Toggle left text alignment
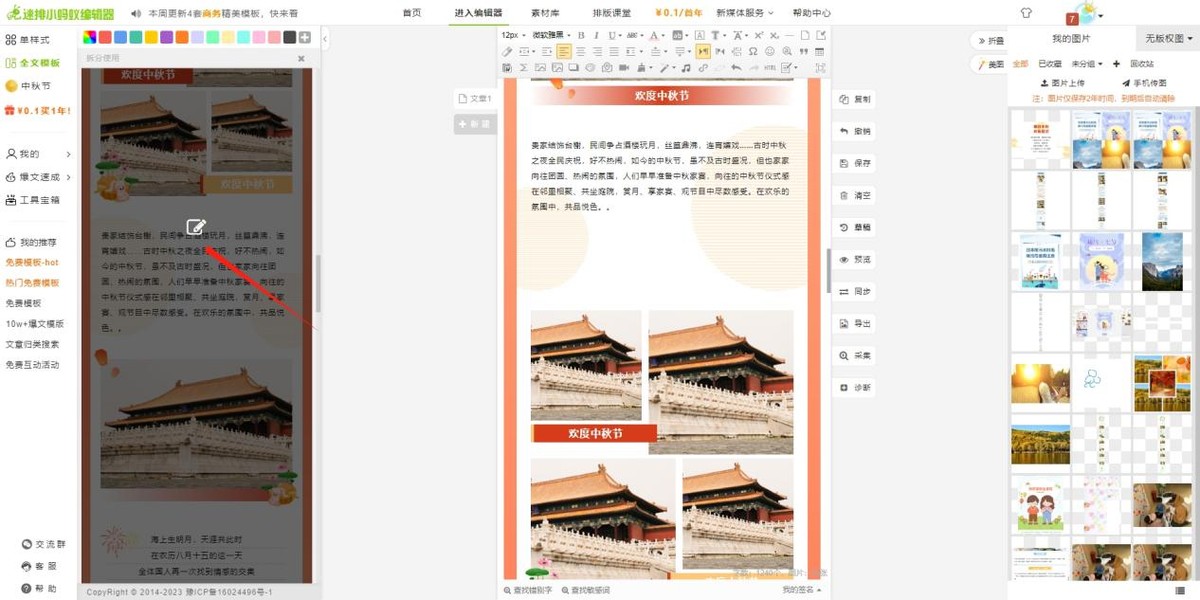 pos(564,51)
